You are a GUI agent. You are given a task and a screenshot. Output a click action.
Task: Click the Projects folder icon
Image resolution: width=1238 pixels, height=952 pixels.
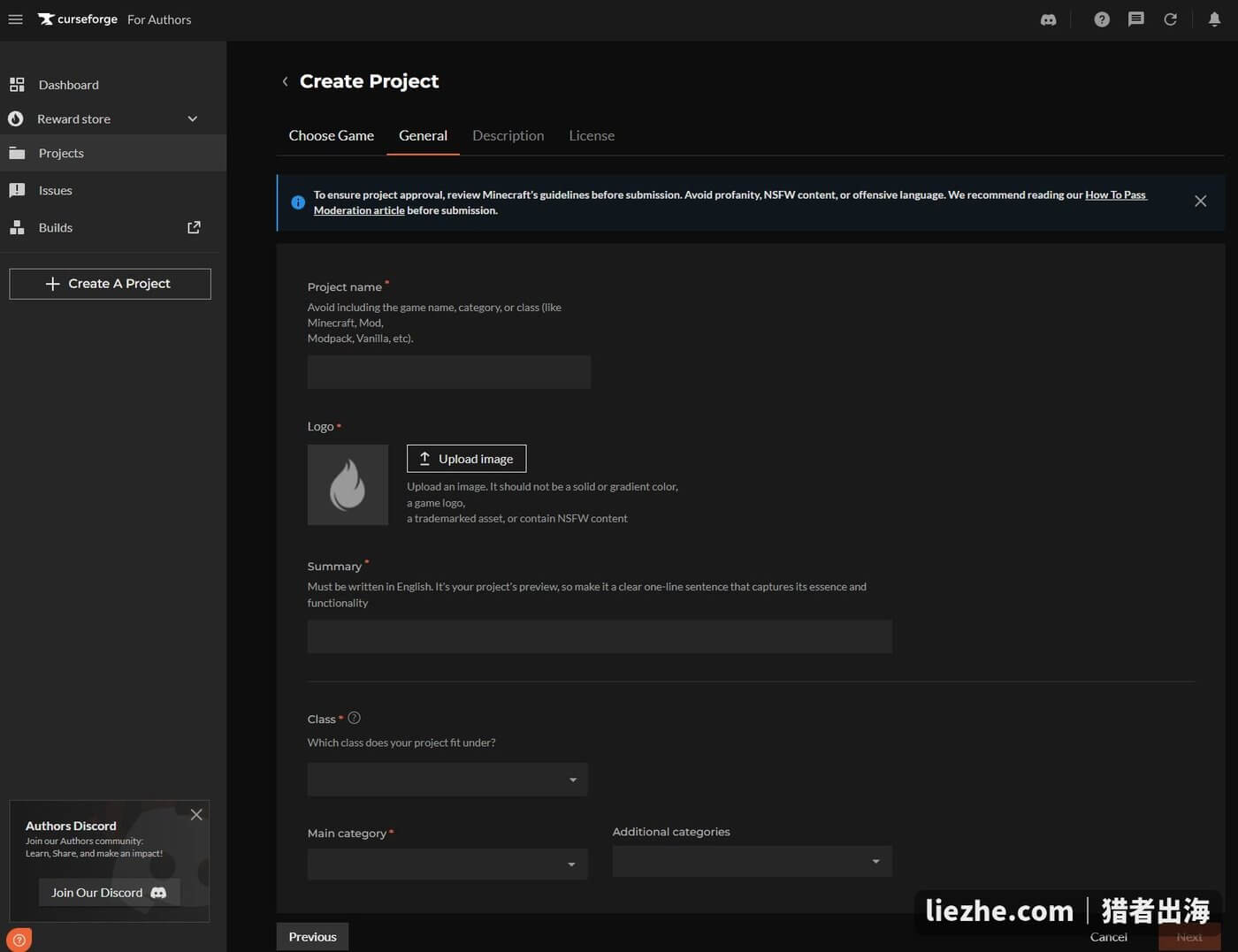(17, 153)
